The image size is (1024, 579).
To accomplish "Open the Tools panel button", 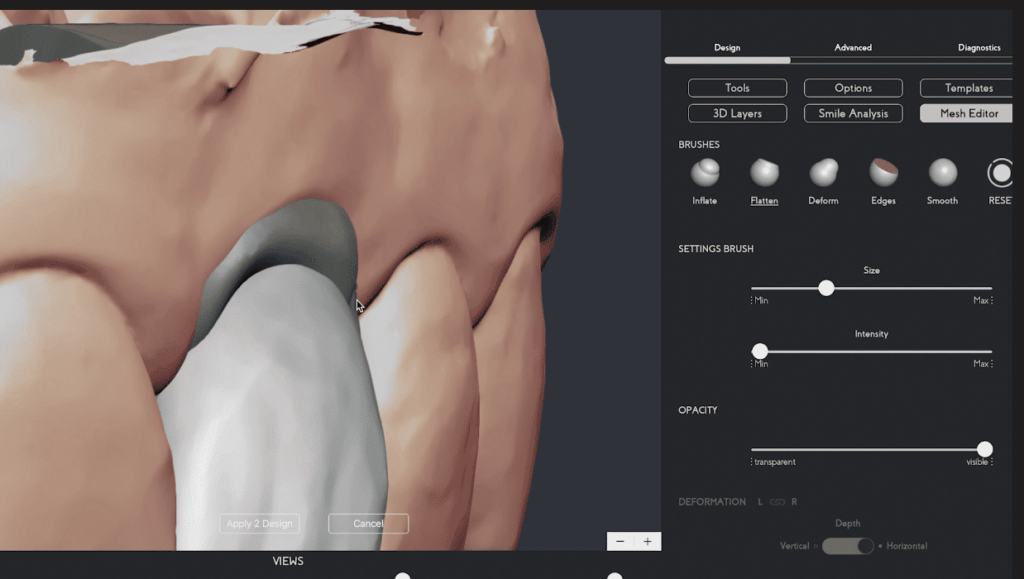I will click(x=737, y=88).
